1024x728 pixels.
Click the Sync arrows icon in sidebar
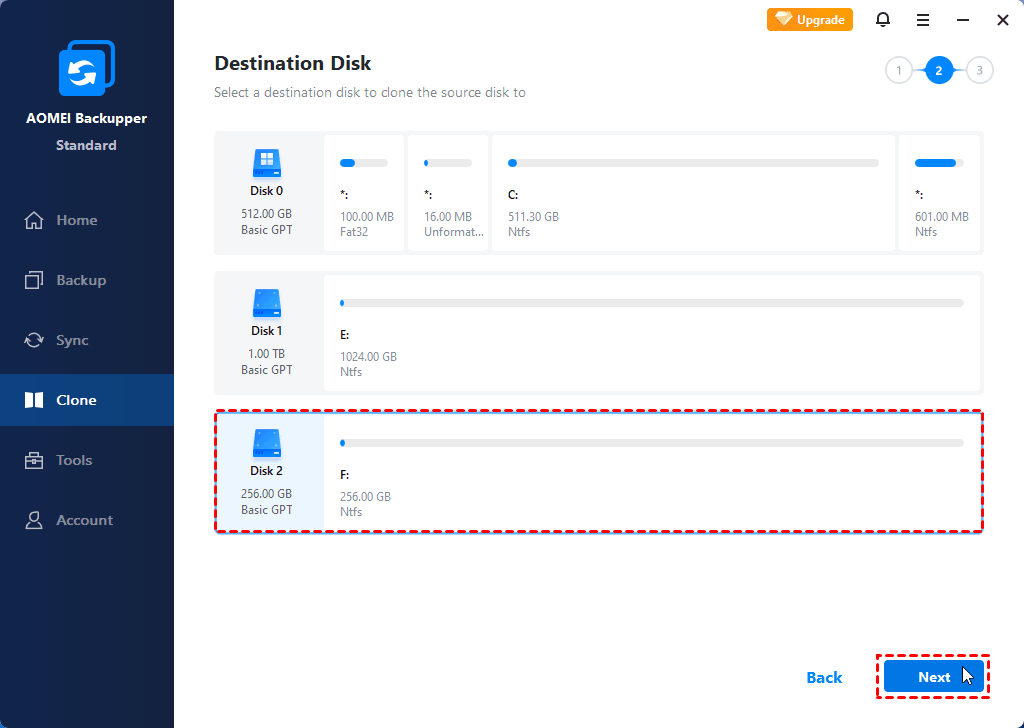(34, 340)
